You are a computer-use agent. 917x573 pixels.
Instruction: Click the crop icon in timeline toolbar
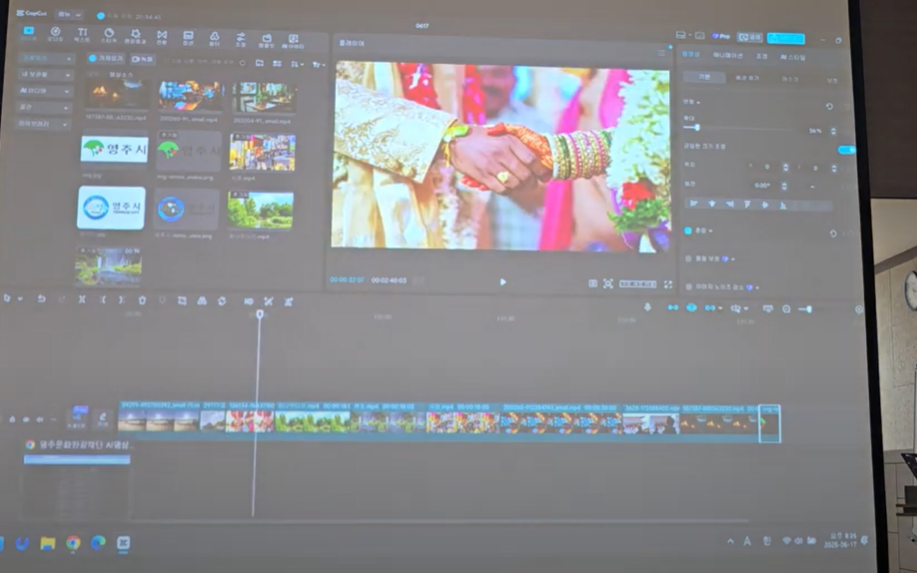pos(182,301)
